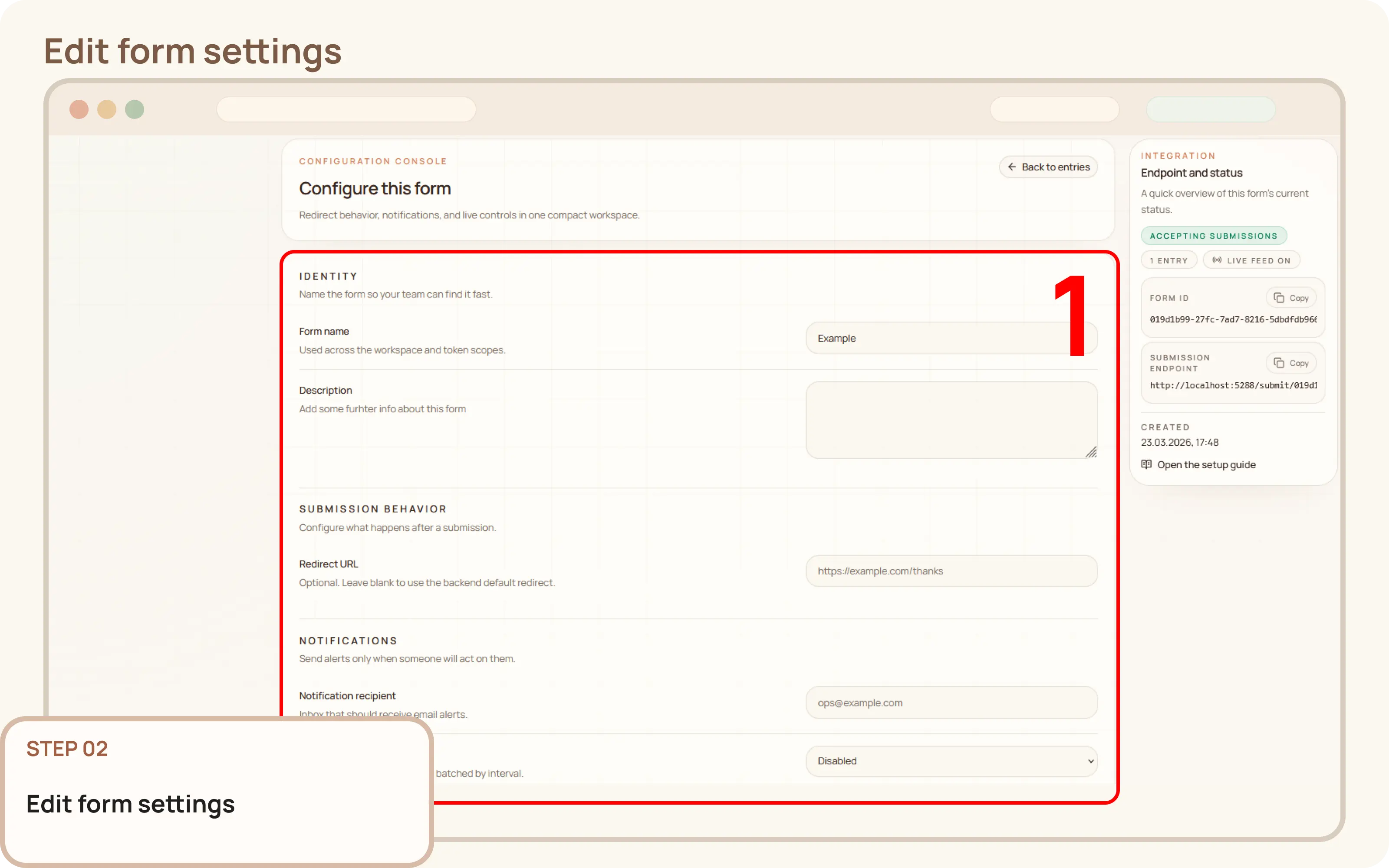The width and height of the screenshot is (1389, 868).
Task: Click the broadcast icon in Live Feed On badge
Action: point(1217,260)
